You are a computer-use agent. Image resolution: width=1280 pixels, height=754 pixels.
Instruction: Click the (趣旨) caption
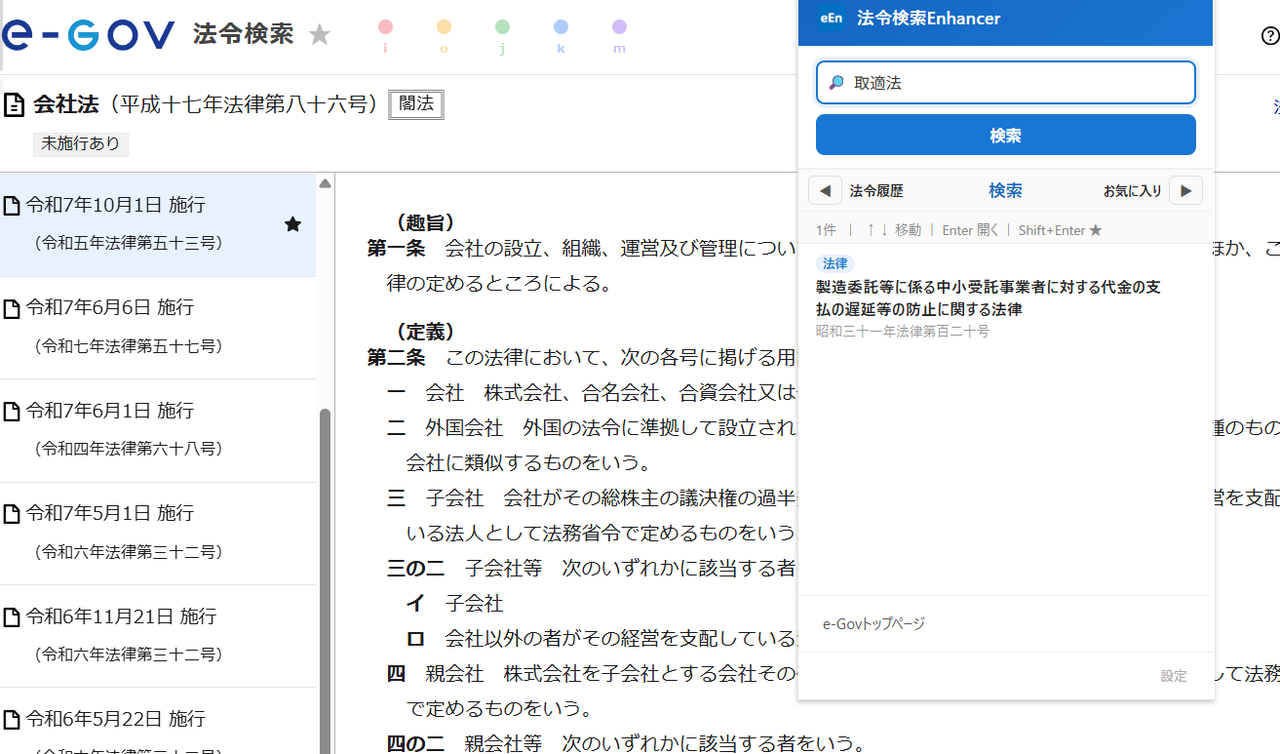426,222
